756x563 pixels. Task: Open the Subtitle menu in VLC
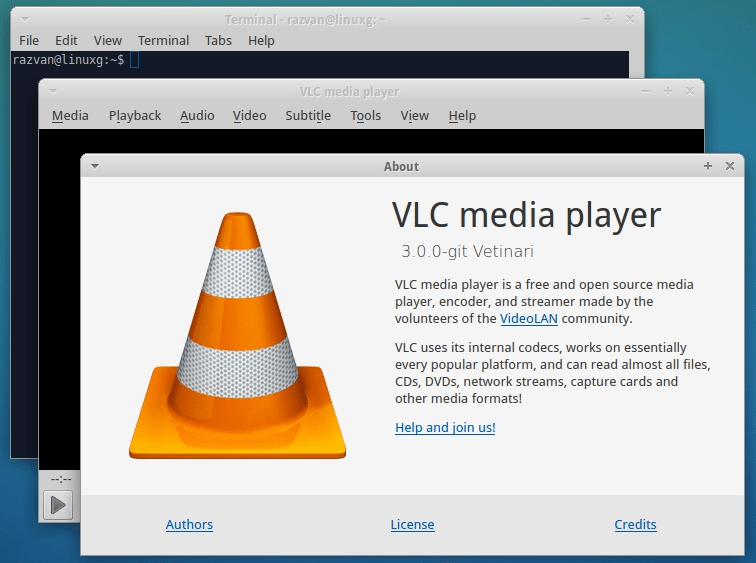coord(308,116)
